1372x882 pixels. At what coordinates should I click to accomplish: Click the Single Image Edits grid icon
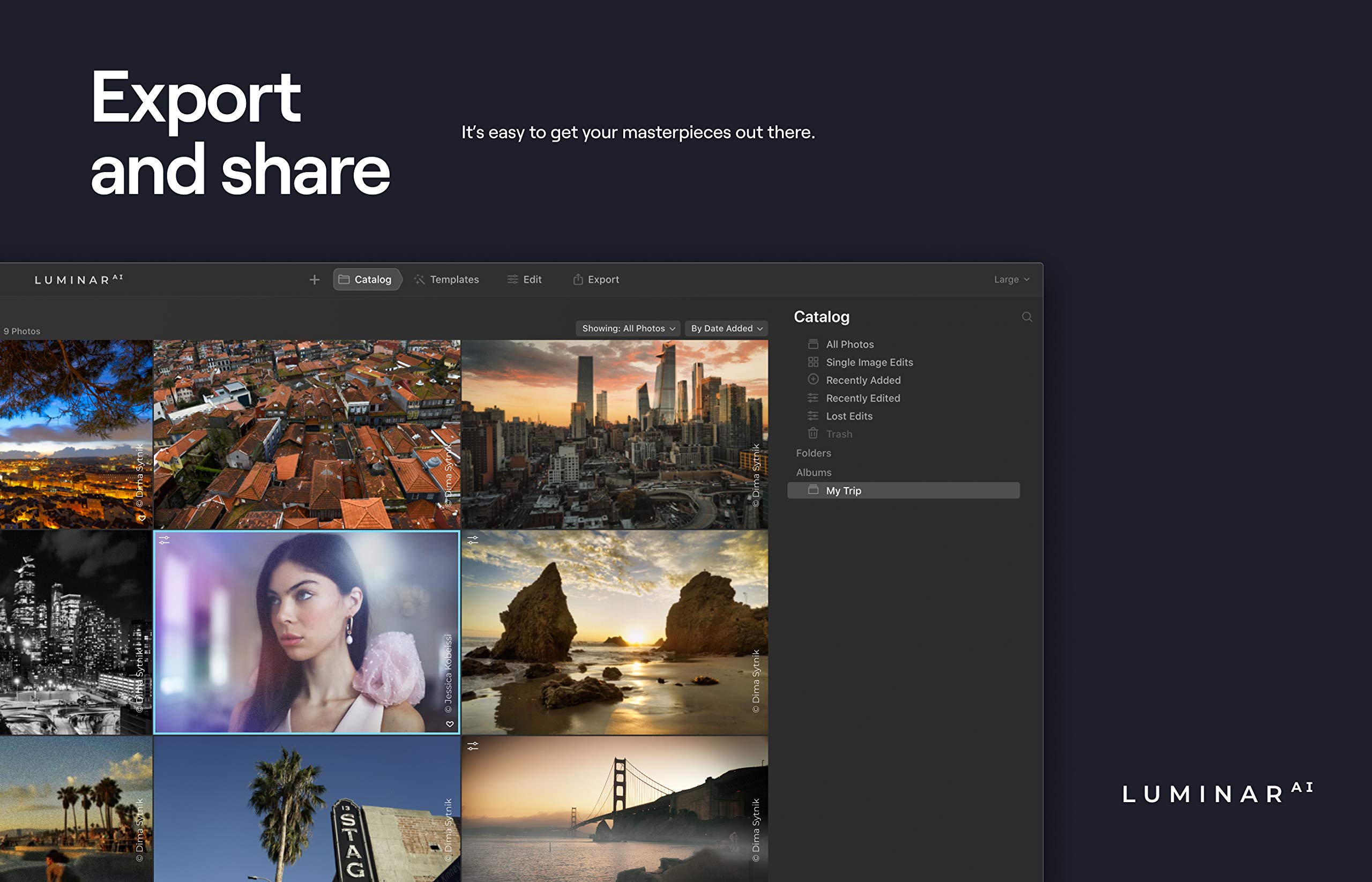tap(813, 362)
